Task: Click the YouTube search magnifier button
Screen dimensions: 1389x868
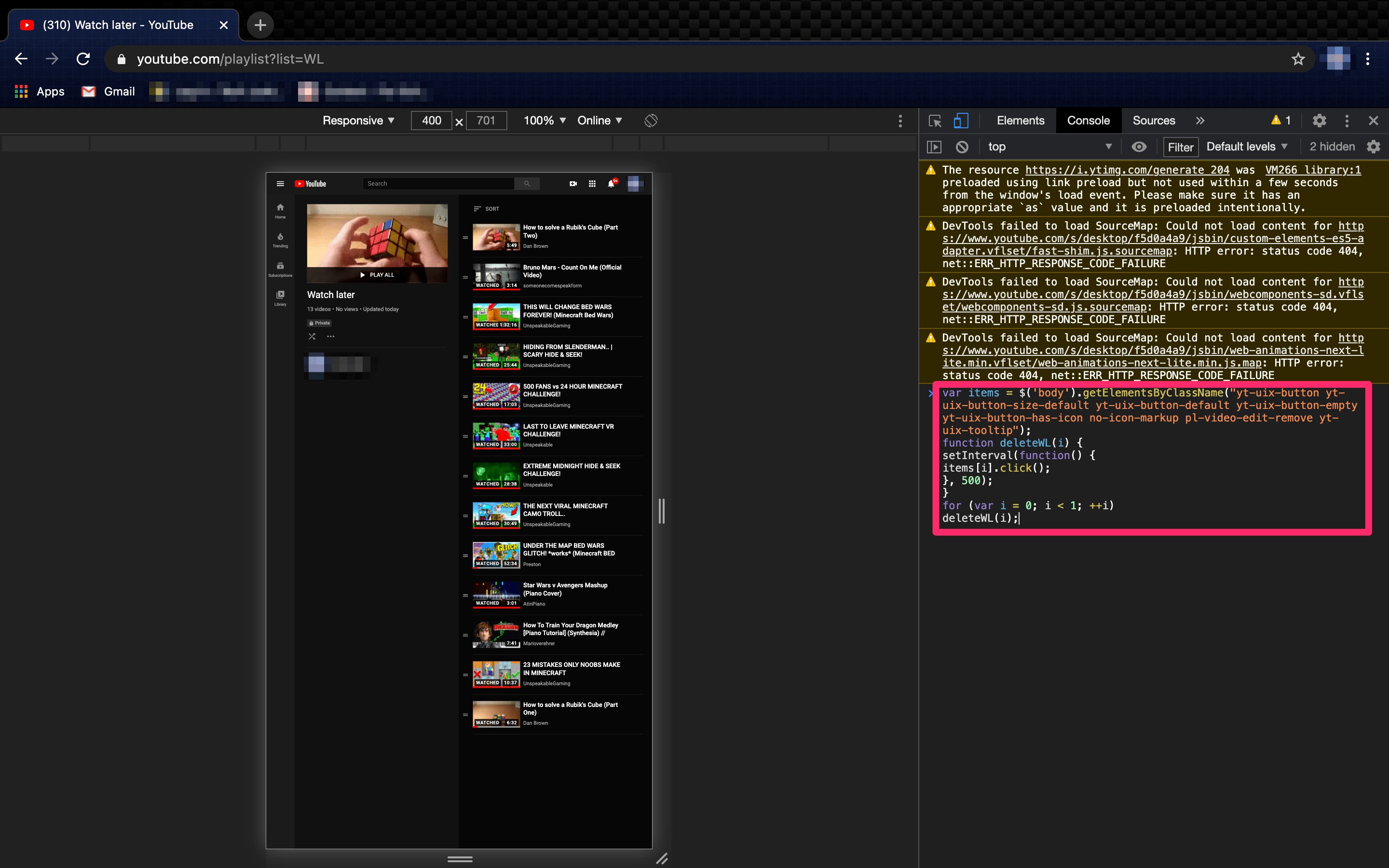Action: 527,184
